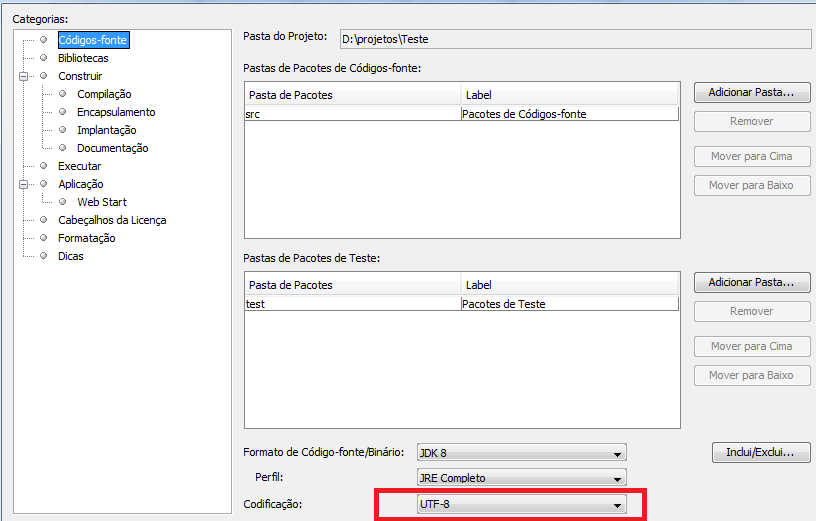Screen dimensions: 816x521
Task: Click the bullet icon beside Formatação
Action: (44, 237)
